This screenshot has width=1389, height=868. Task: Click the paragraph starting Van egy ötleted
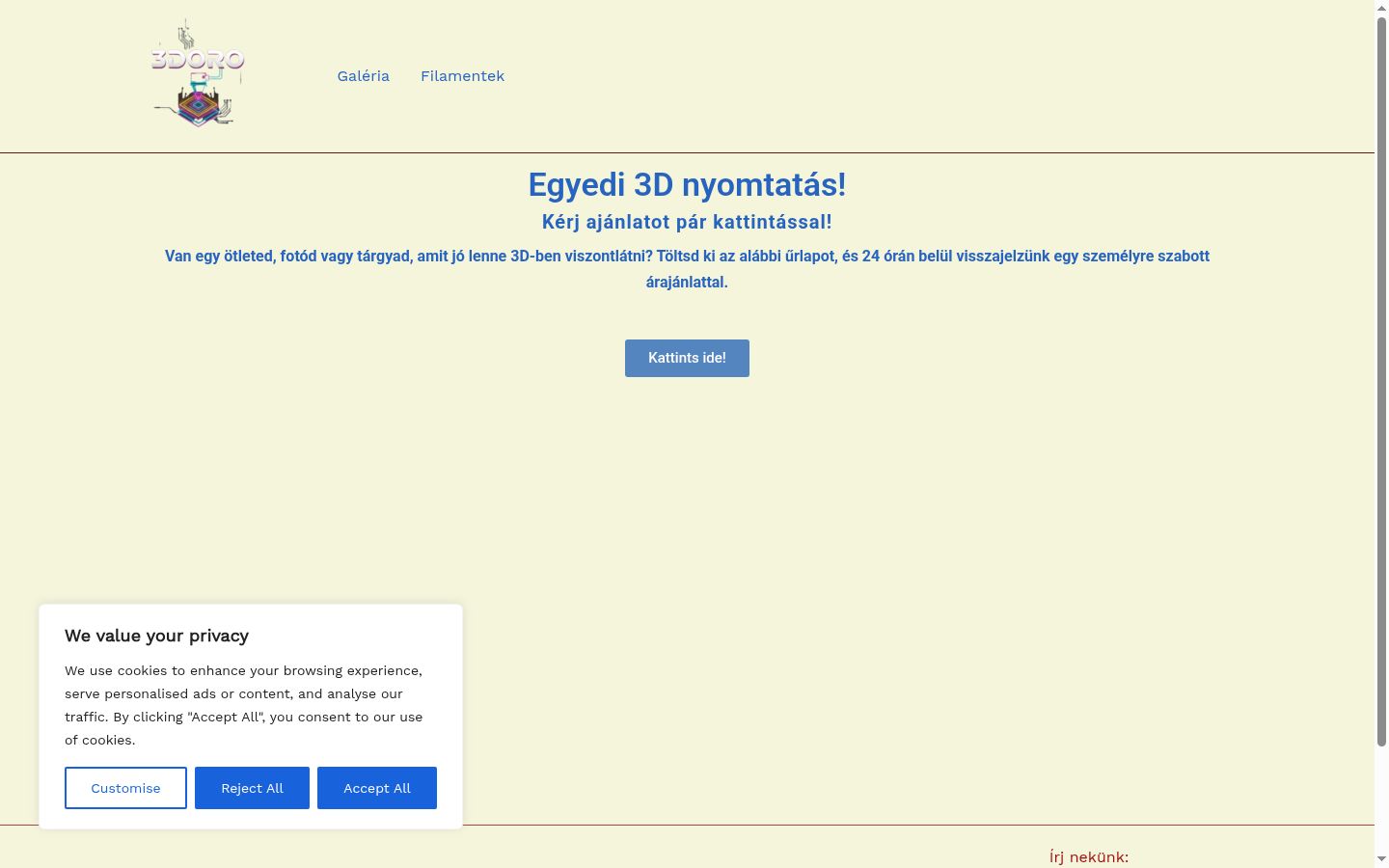(x=687, y=269)
